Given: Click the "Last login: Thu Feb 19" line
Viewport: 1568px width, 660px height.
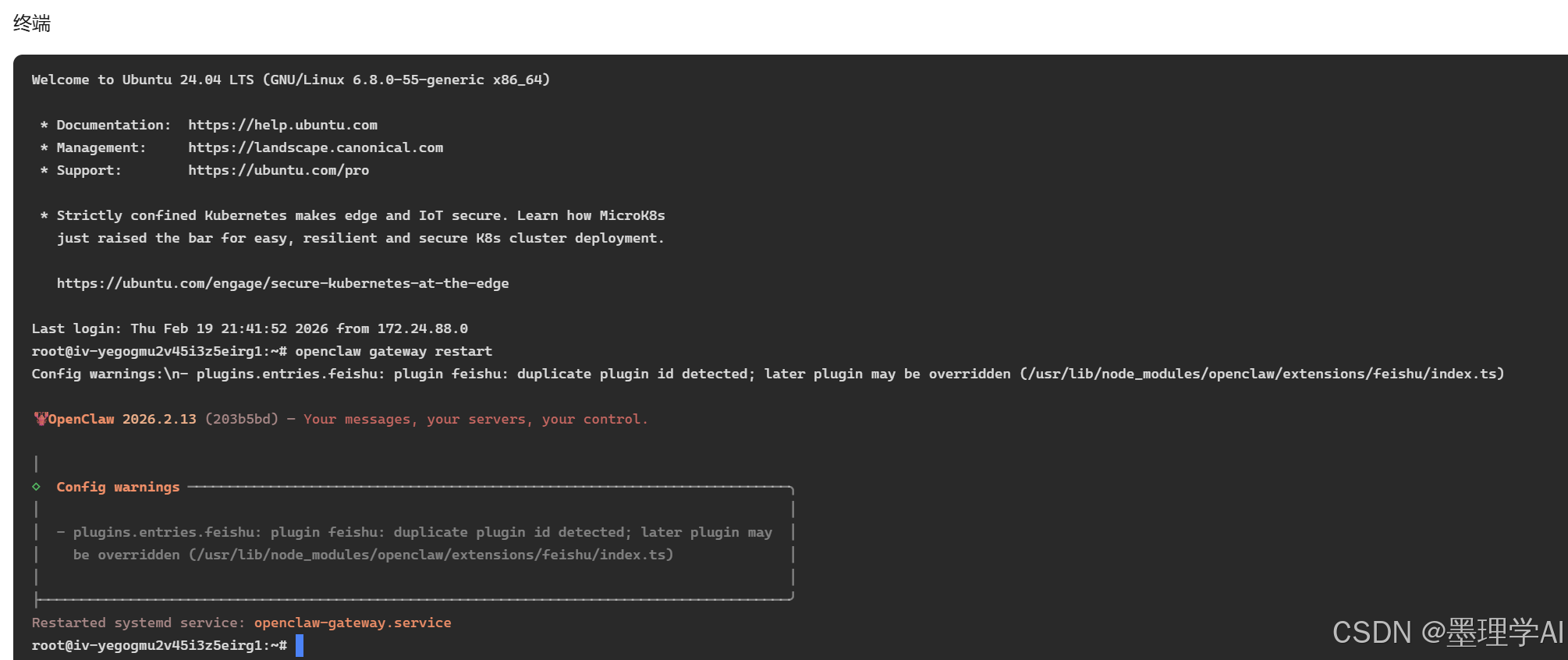Looking at the screenshot, I should 250,328.
